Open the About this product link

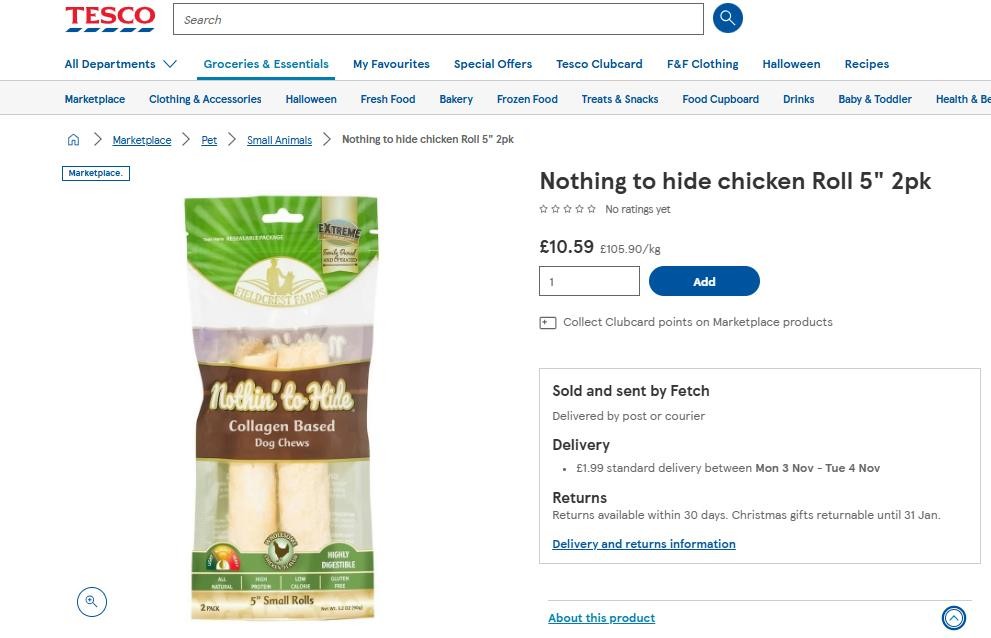point(602,618)
